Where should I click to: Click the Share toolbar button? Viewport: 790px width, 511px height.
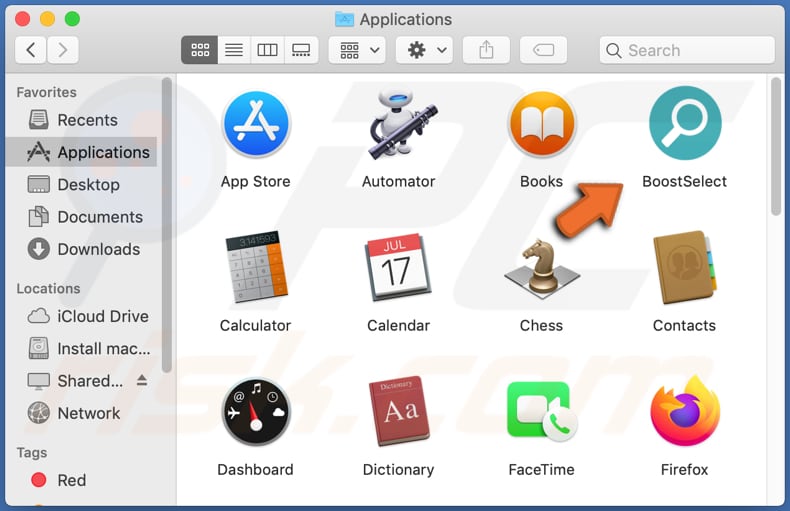[486, 50]
